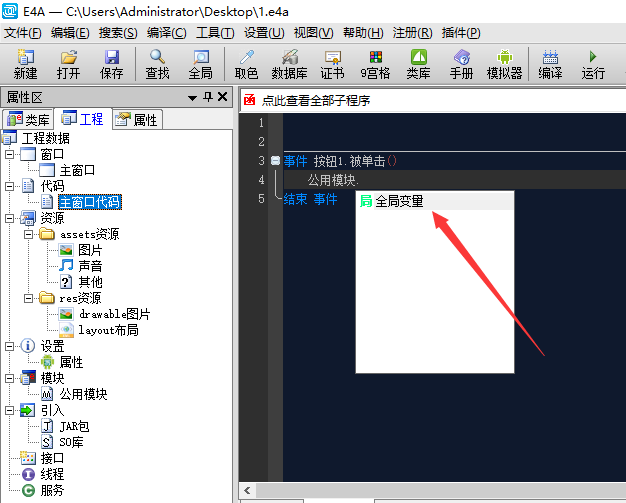Launch the 模拟器 emulator icon
The image size is (626, 503).
pyautogui.click(x=504, y=64)
